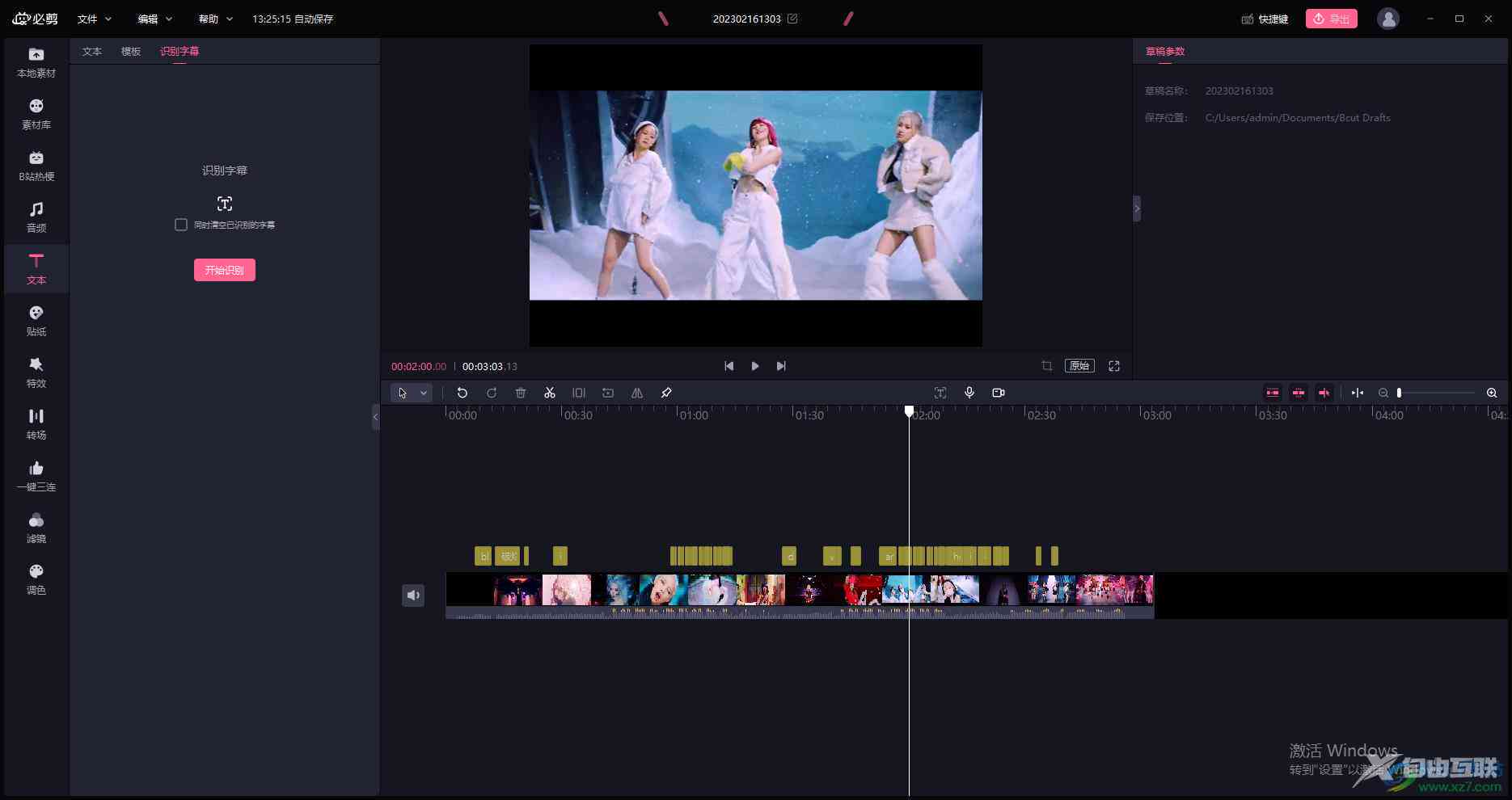Click the subtitle recognition icon in timeline toolbar
1512x800 pixels.
click(x=940, y=393)
